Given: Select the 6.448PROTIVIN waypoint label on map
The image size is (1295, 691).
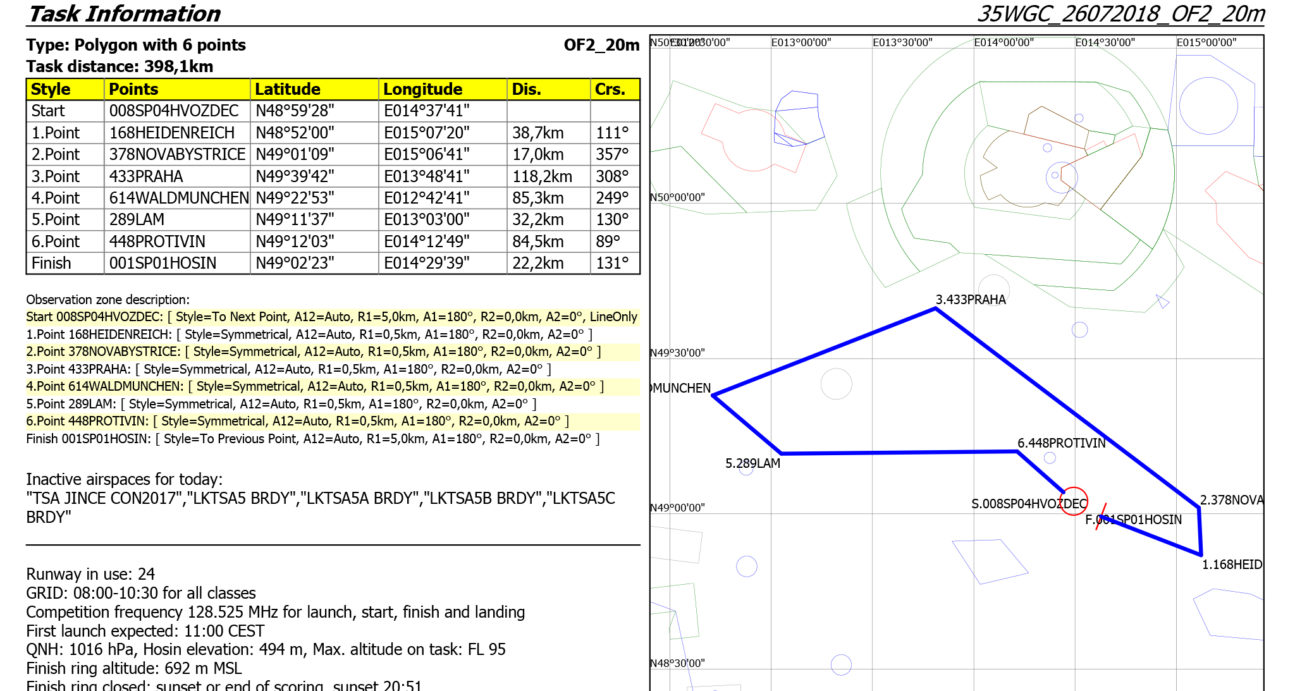Looking at the screenshot, I should tap(1061, 443).
